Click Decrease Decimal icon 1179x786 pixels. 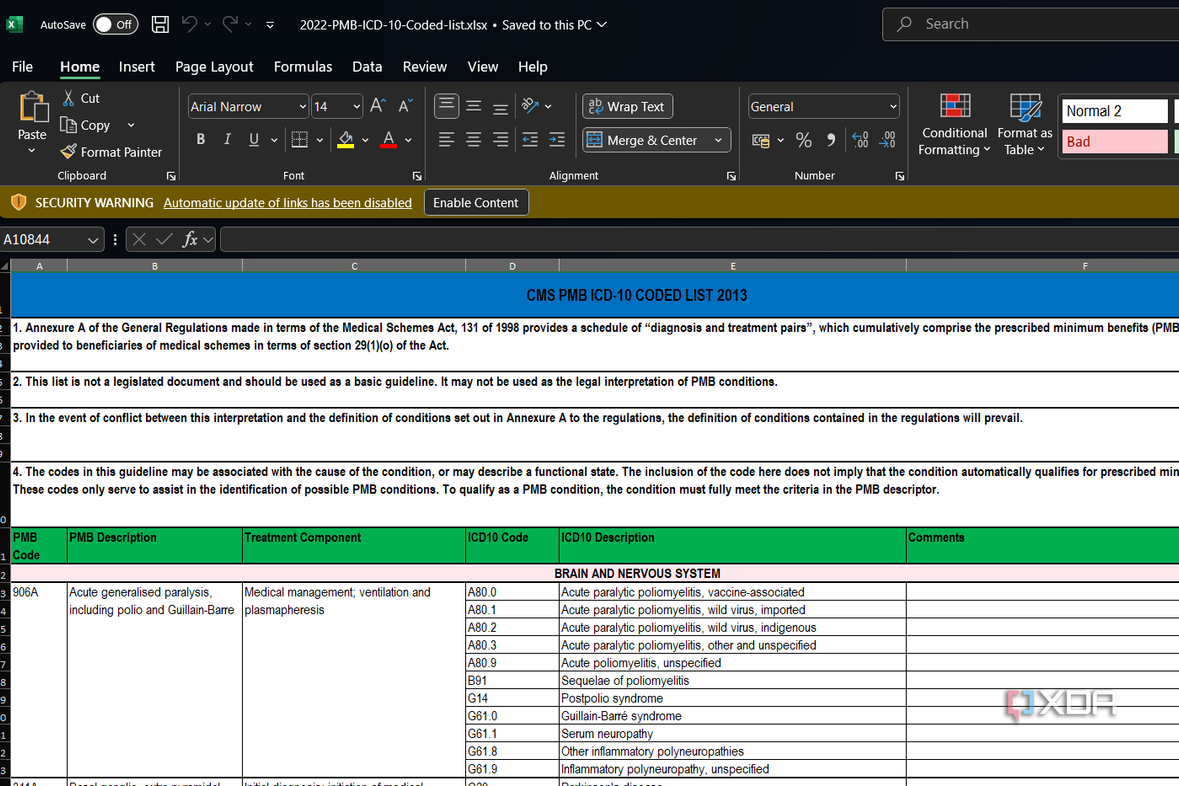[887, 140]
